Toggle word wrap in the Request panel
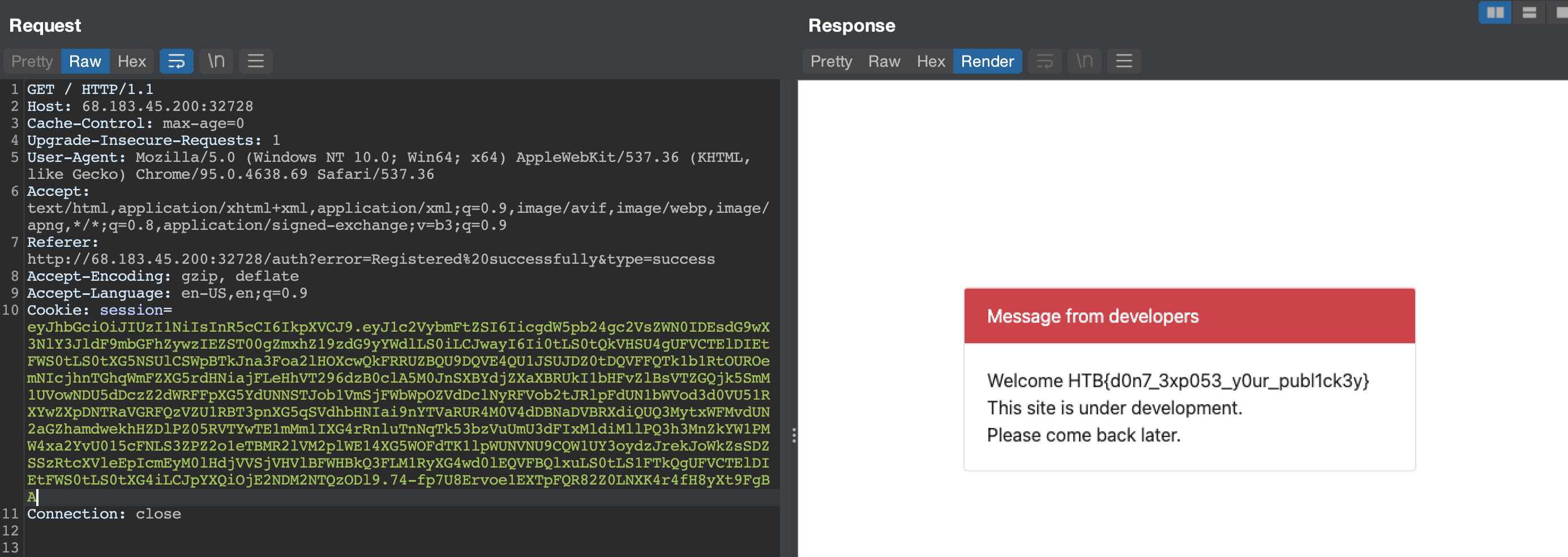1568x557 pixels. (x=177, y=61)
